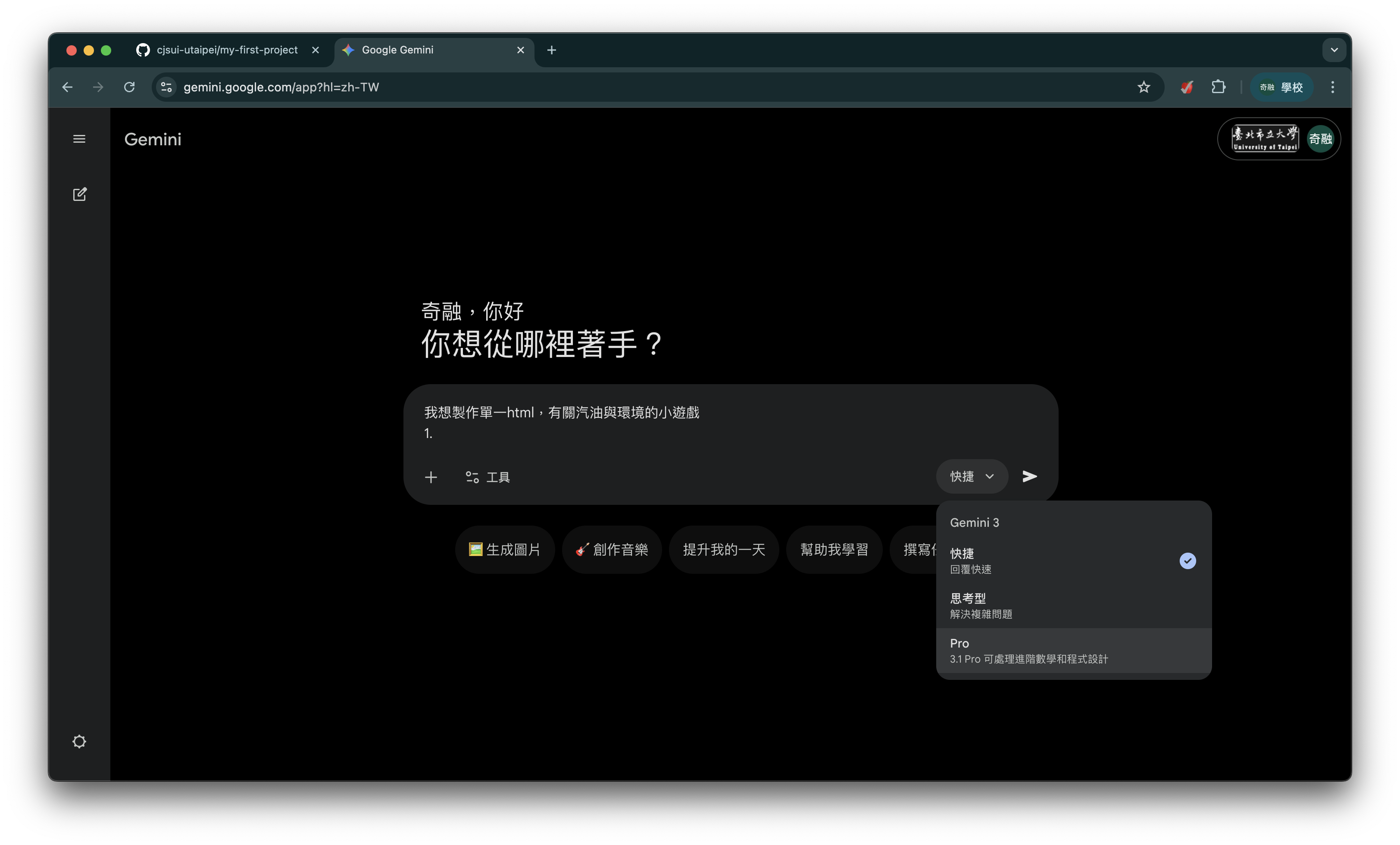Click the 生成圖片 suggestion chip
Screen dimensions: 1400x845
coord(505,550)
